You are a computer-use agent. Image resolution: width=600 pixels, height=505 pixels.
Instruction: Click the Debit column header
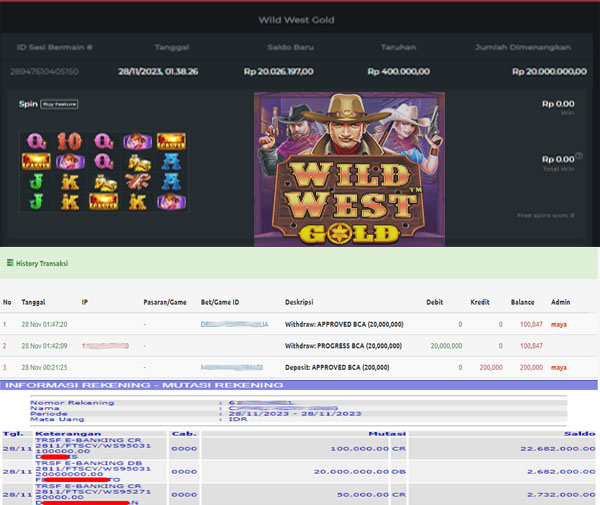pyautogui.click(x=435, y=302)
